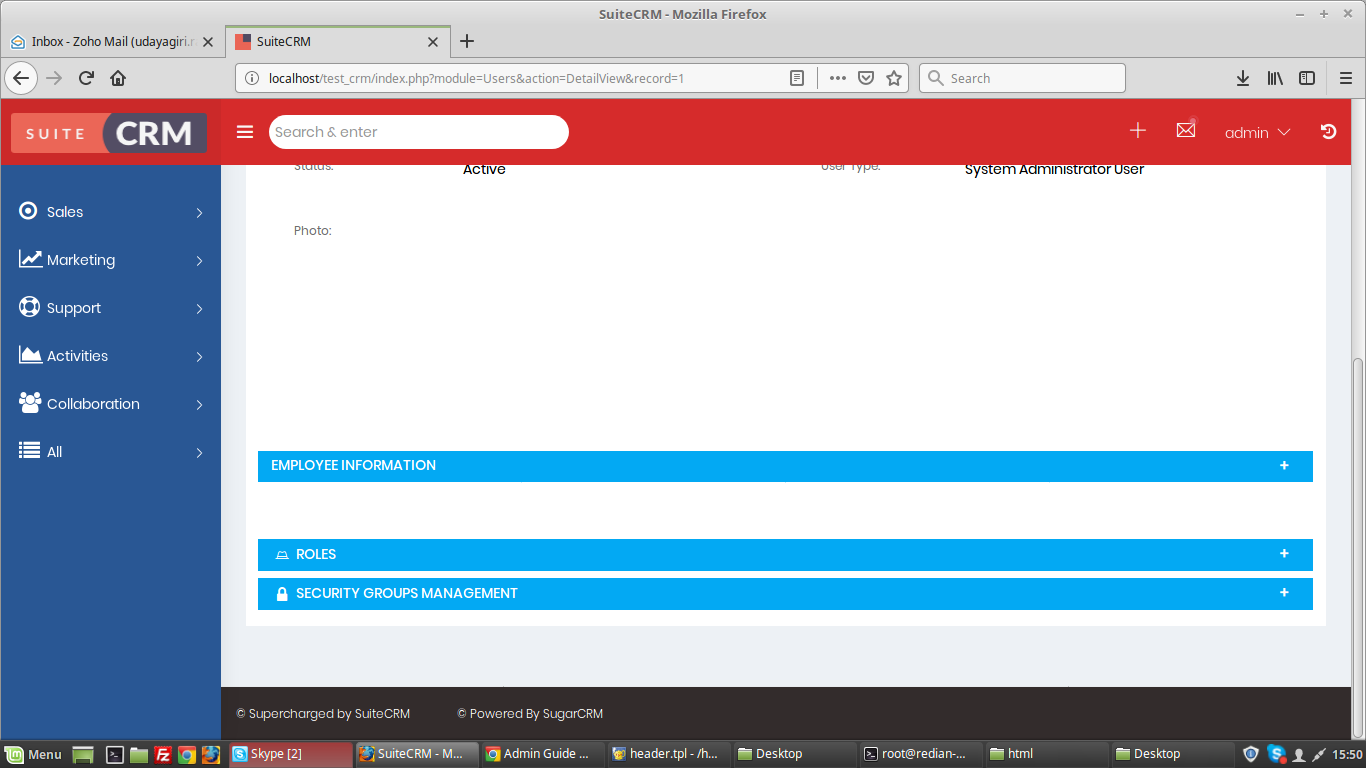The width and height of the screenshot is (1366, 768).
Task: Click the Supercharged by SuiteCRM link
Action: (323, 714)
